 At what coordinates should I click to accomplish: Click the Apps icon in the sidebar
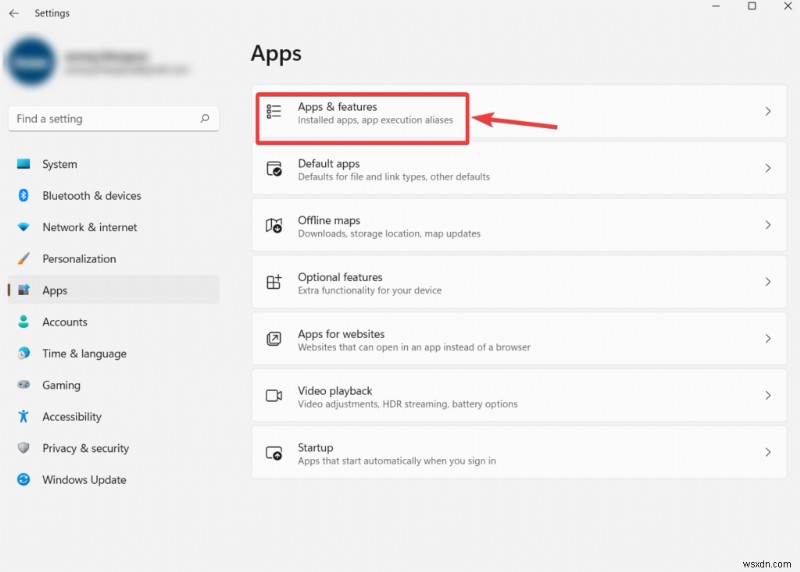pos(23,290)
